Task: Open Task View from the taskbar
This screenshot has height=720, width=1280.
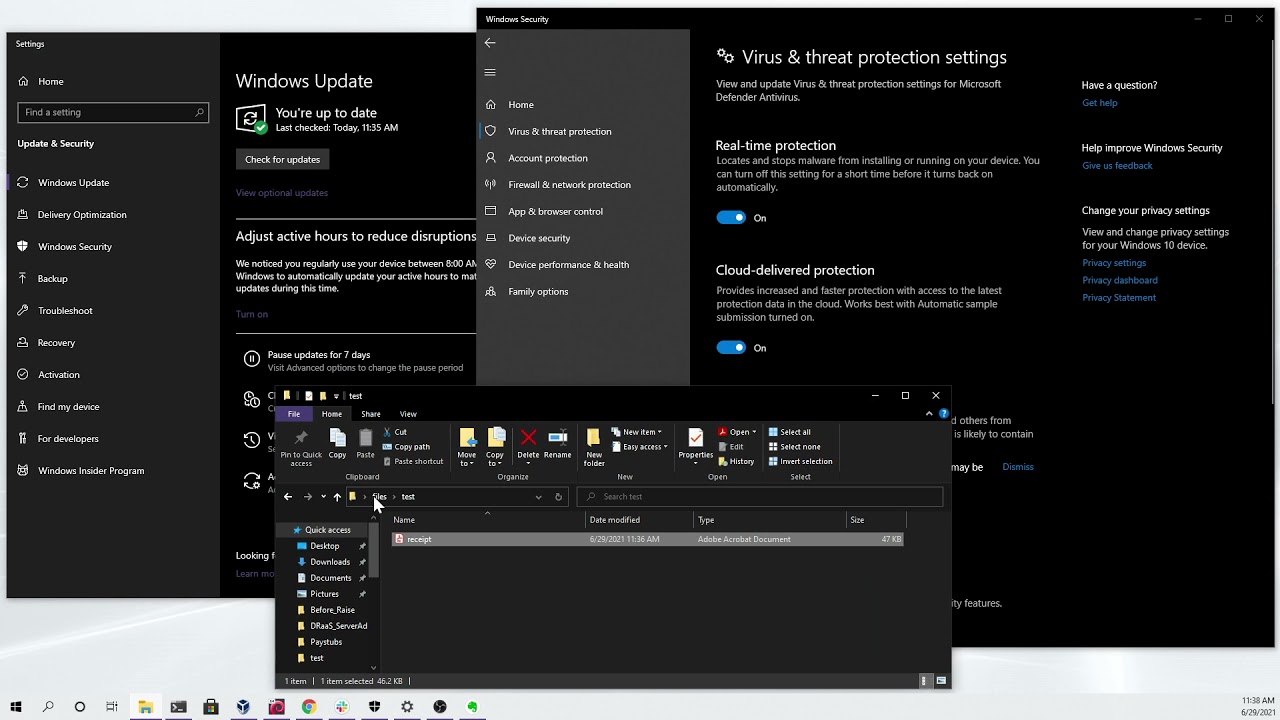Action: [112, 707]
